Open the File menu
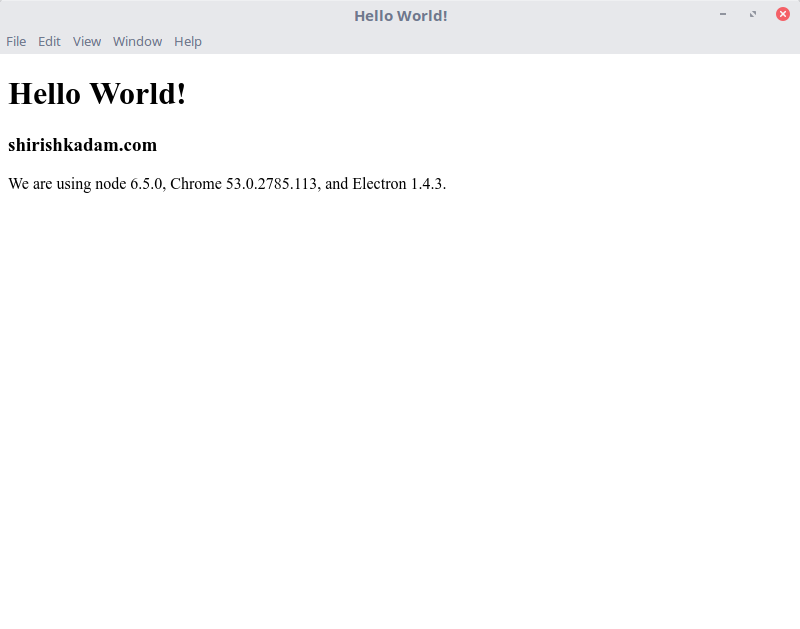Screen dimensions: 800x629 (x=16, y=41)
